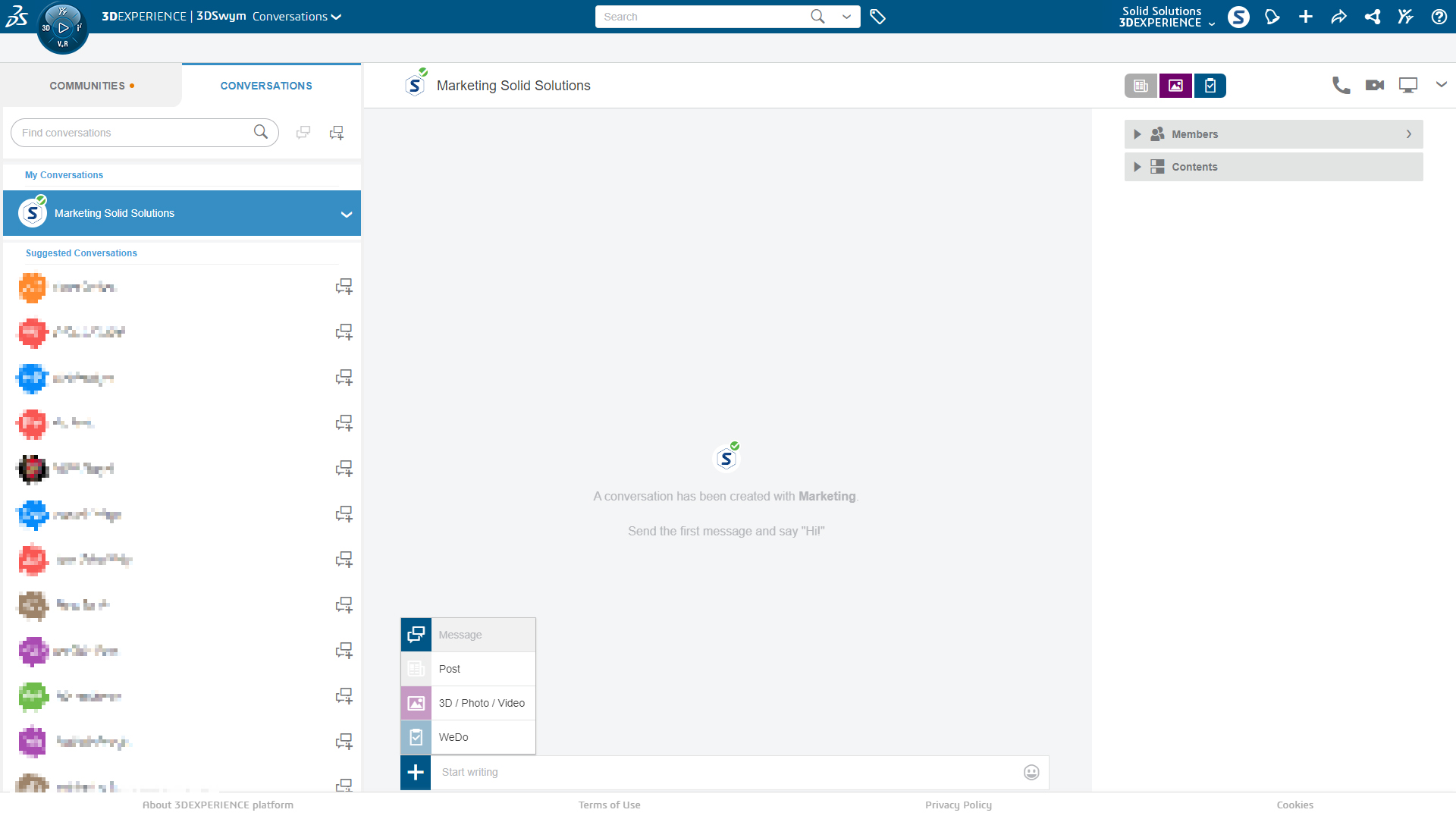Image resolution: width=1456 pixels, height=819 pixels.
Task: Open notifications from the bell icon
Action: pyautogui.click(x=1272, y=16)
